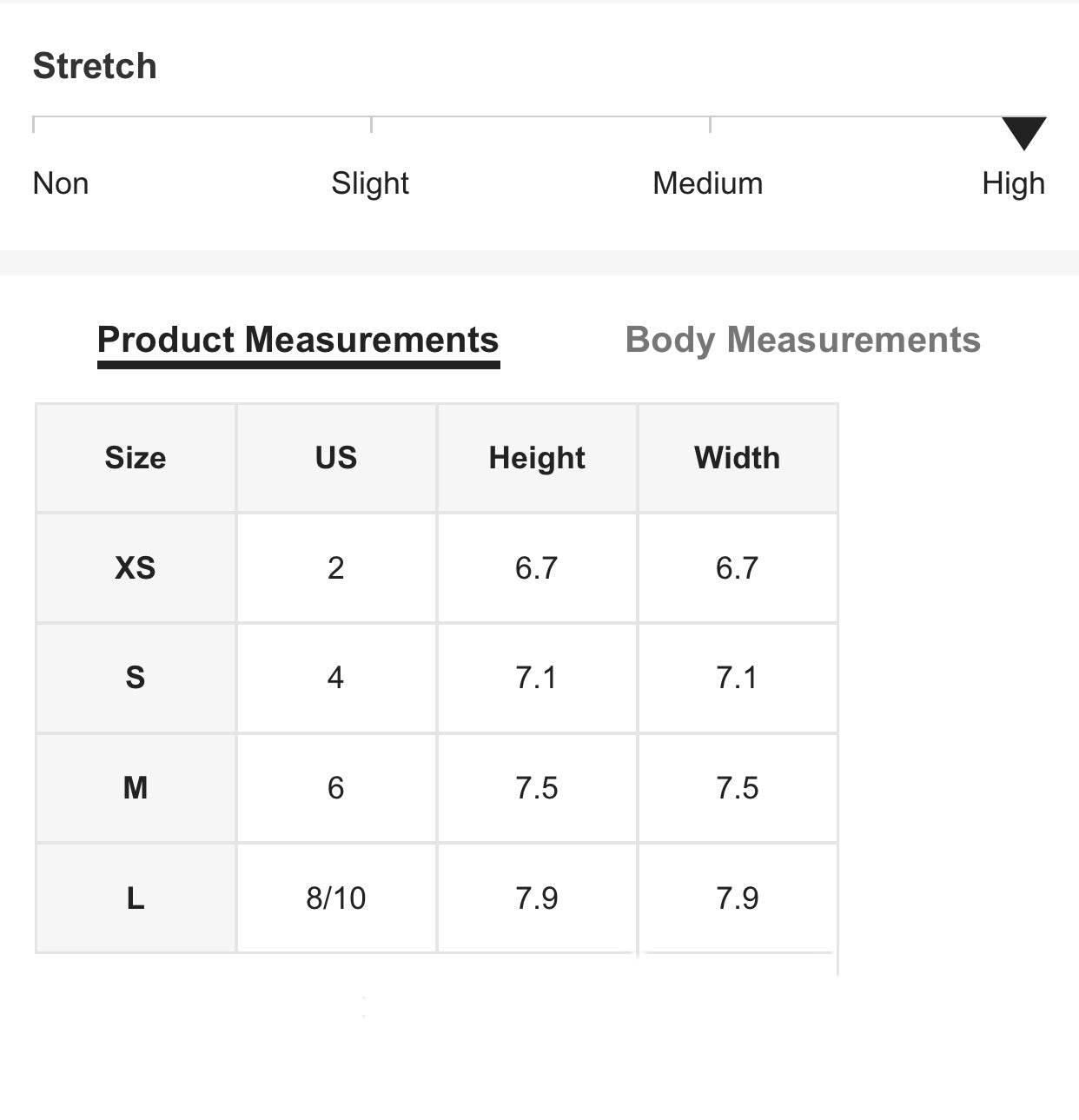Click the Width column header
1079x1120 pixels.
(x=738, y=458)
